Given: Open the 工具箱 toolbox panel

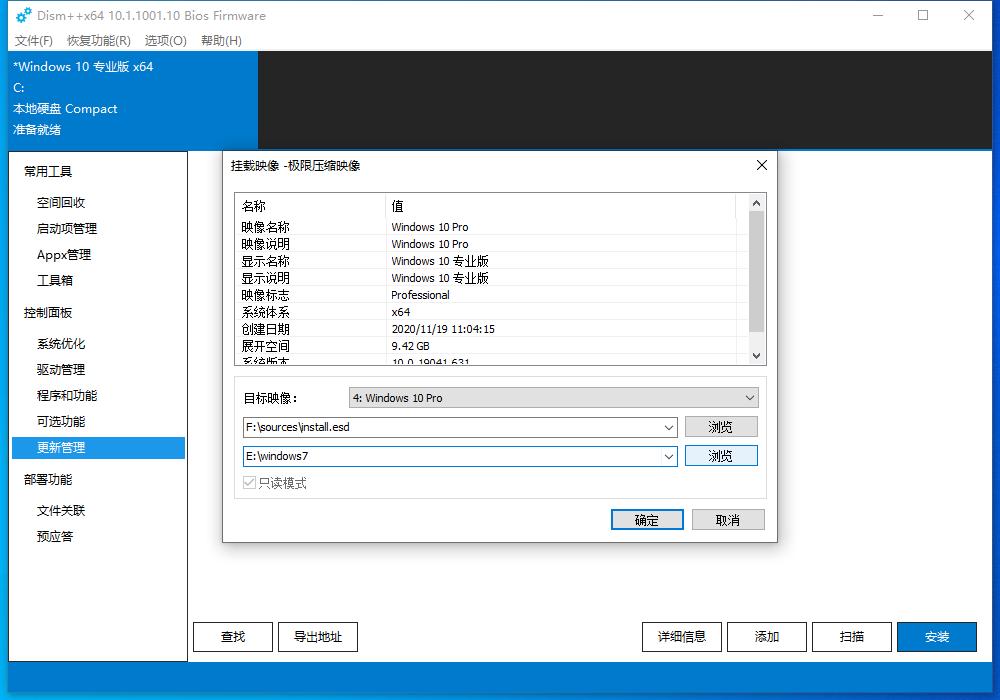Looking at the screenshot, I should 54,280.
